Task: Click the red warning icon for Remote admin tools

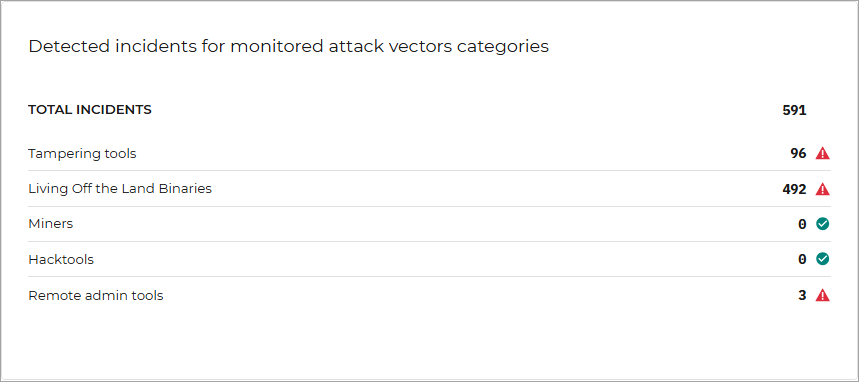Action: [x=822, y=295]
